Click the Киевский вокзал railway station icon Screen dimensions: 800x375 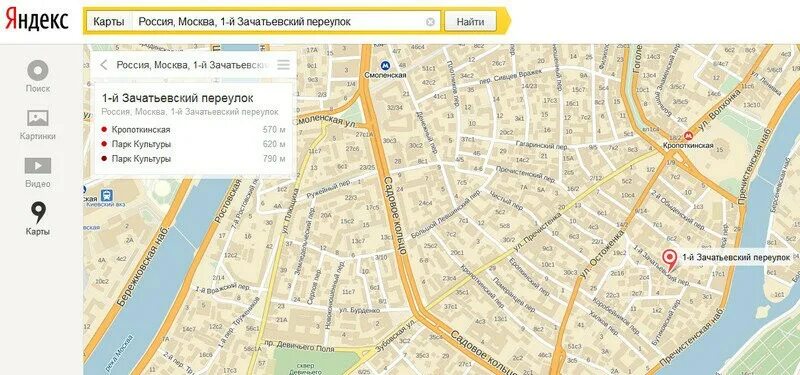pos(108,195)
